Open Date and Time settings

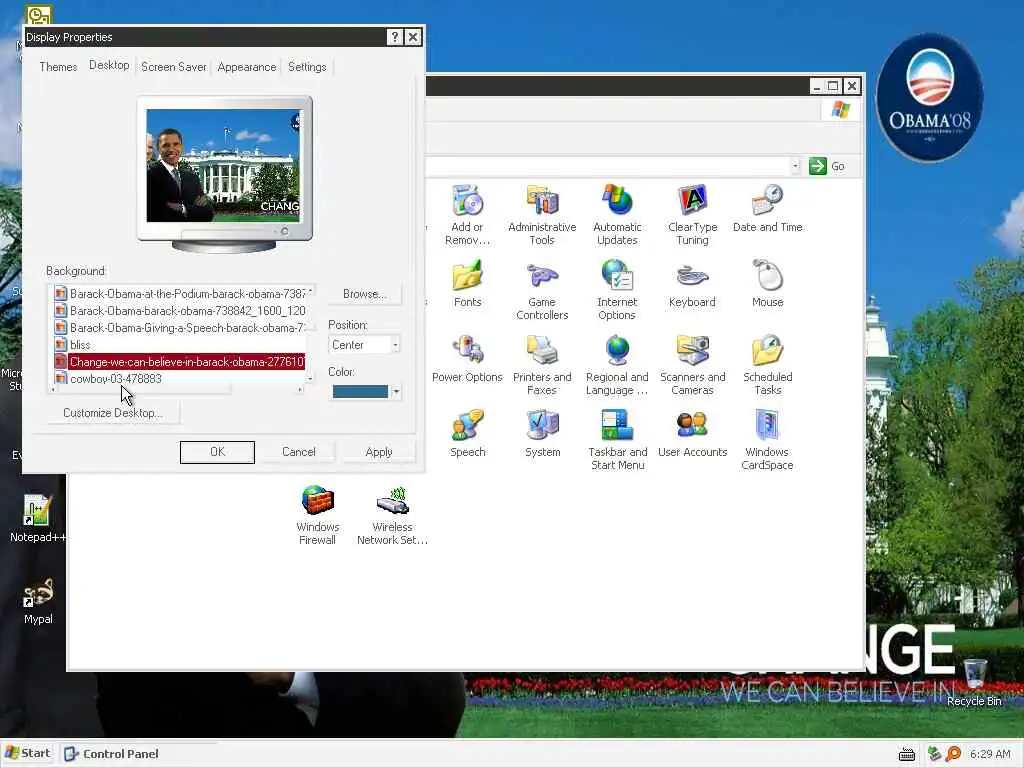point(767,209)
